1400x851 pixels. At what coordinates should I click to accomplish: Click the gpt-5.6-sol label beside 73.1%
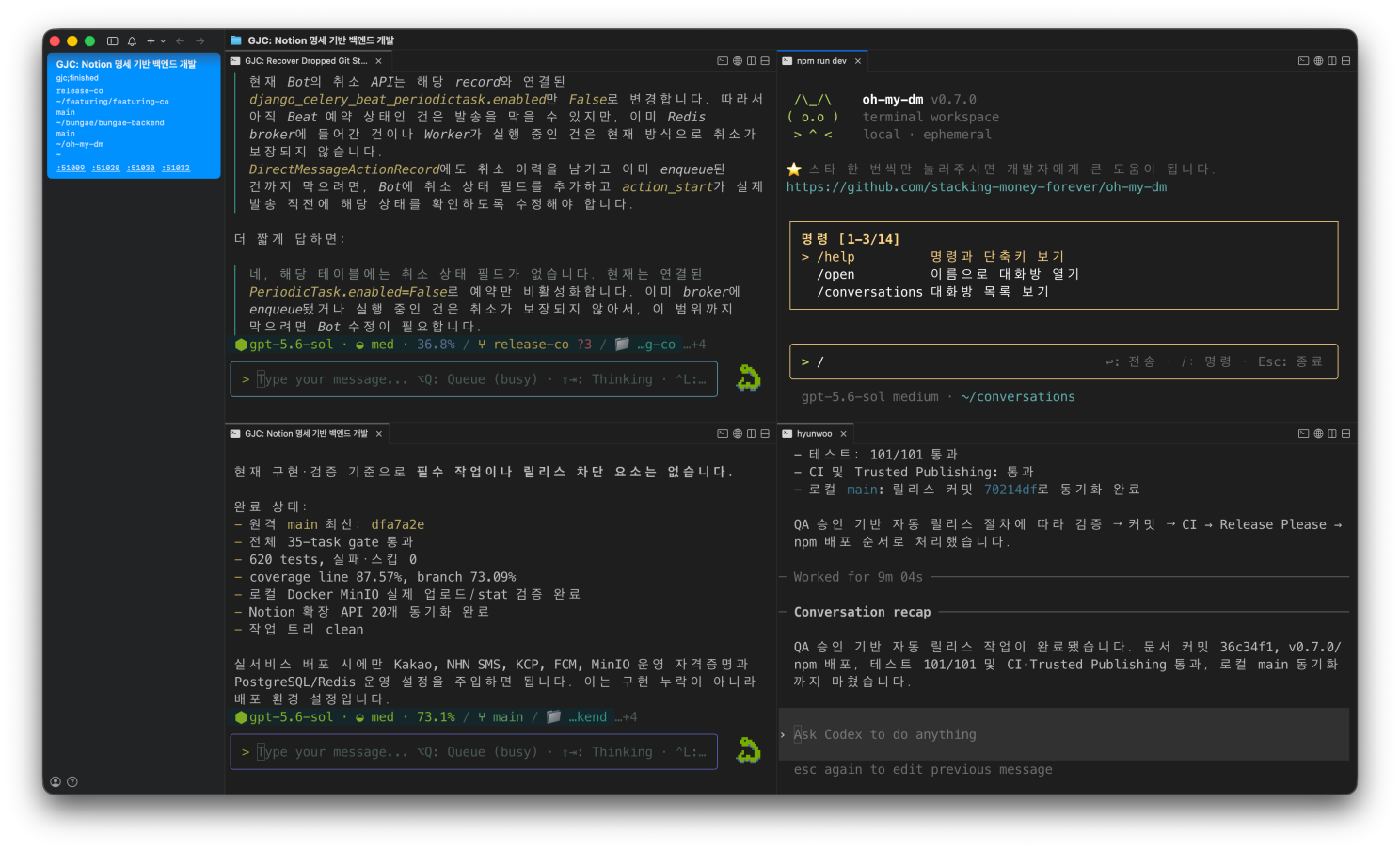click(291, 717)
